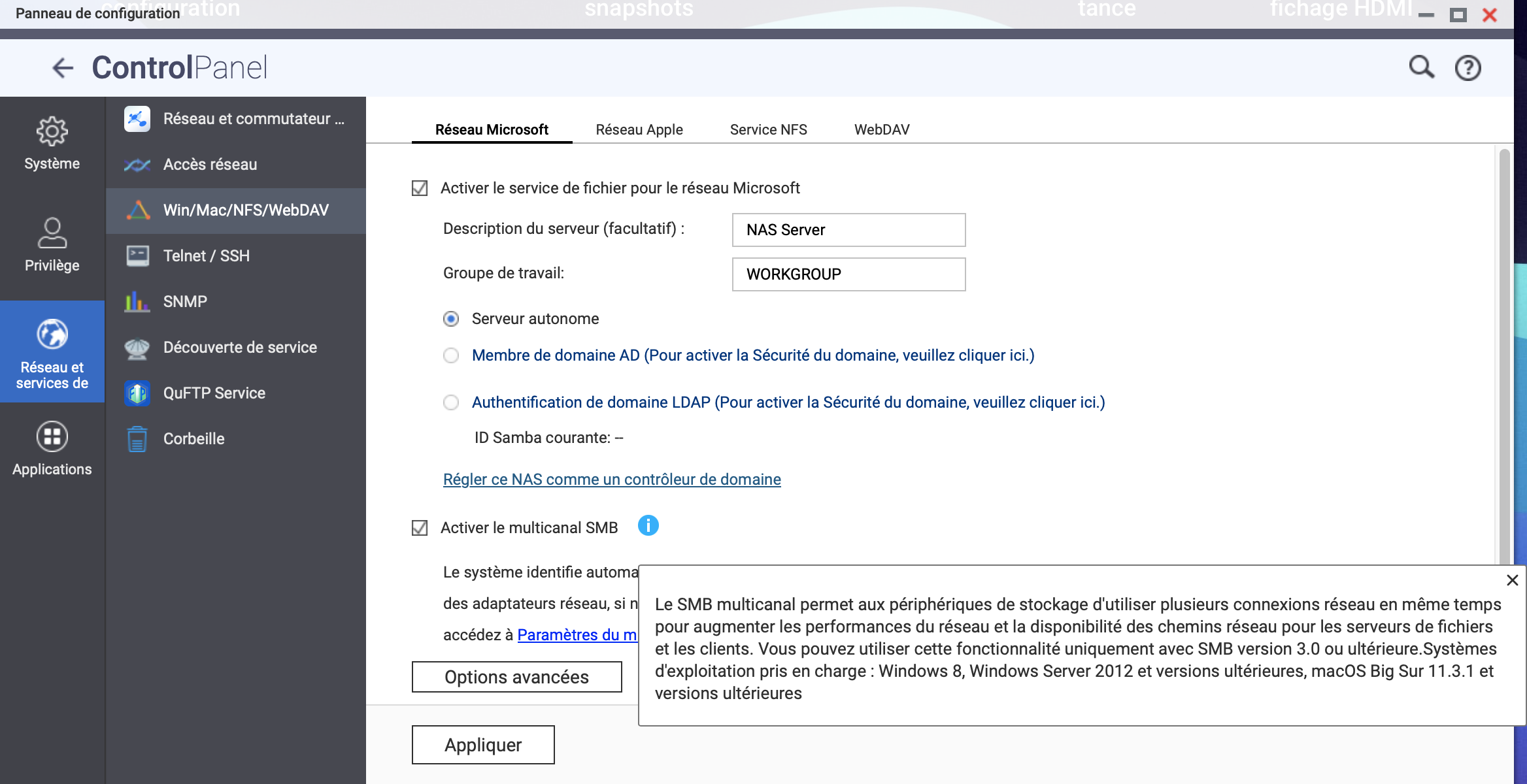Select Authentification de domaine LDAP radio
Image resolution: width=1527 pixels, height=784 pixels.
coord(451,402)
